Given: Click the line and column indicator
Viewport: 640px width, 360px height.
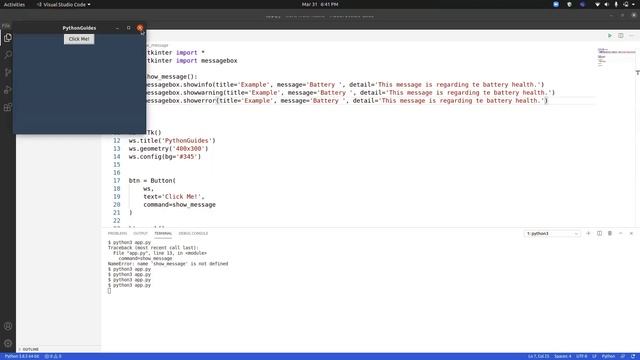Looking at the screenshot, I should tap(538, 356).
